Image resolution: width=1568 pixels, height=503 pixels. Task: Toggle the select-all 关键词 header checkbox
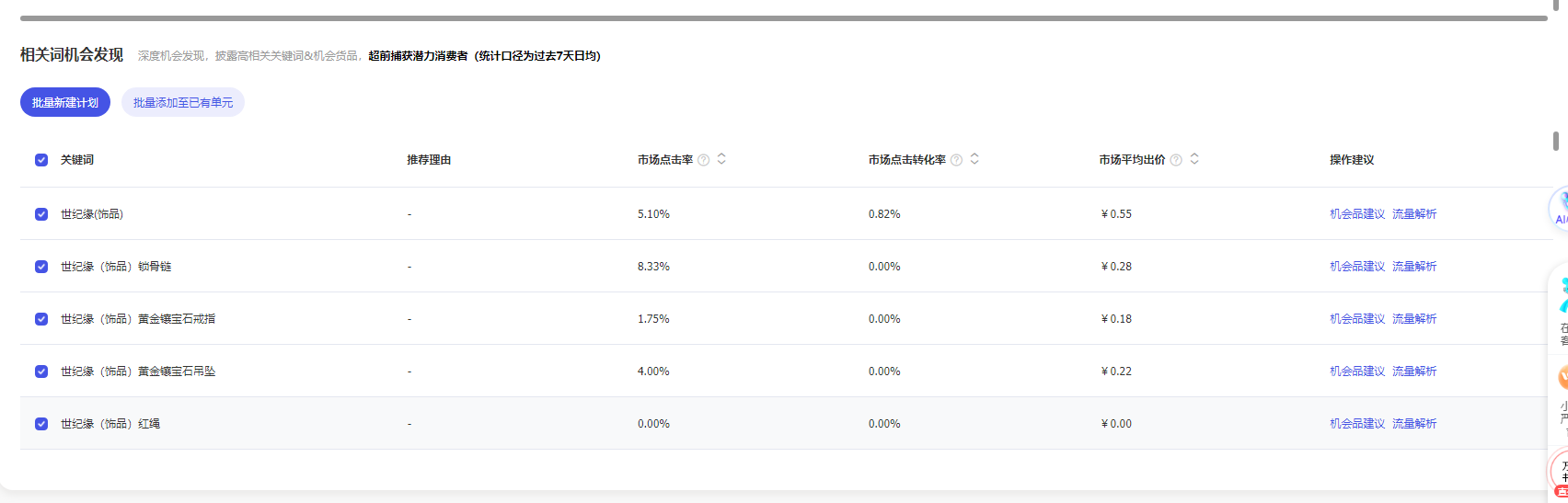click(x=41, y=160)
